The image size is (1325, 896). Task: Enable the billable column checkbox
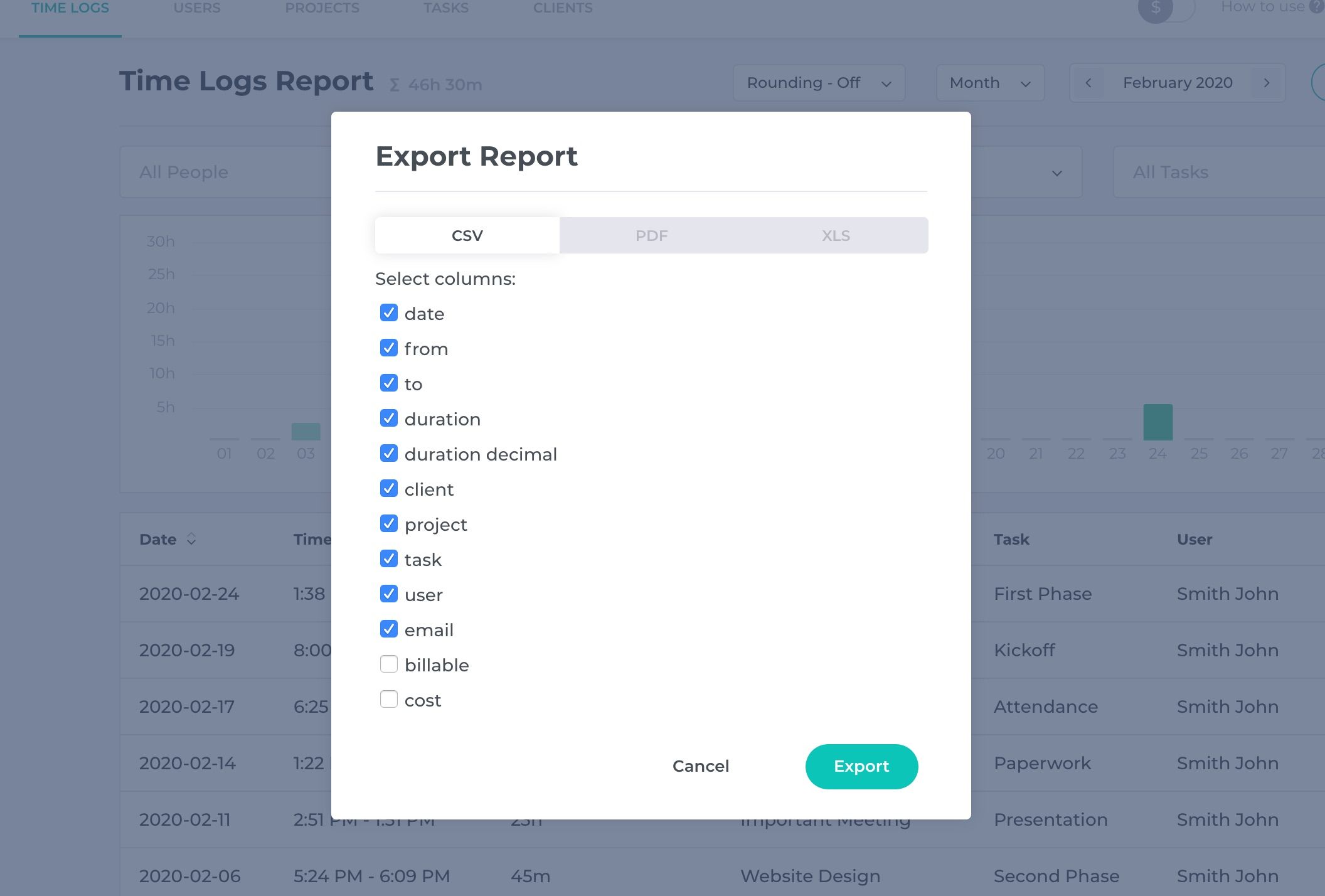[x=389, y=664]
